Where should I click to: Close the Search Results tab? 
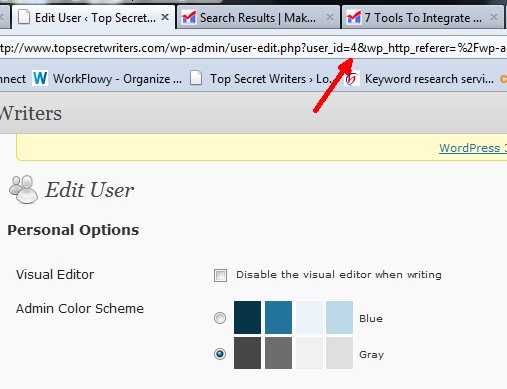[330, 17]
